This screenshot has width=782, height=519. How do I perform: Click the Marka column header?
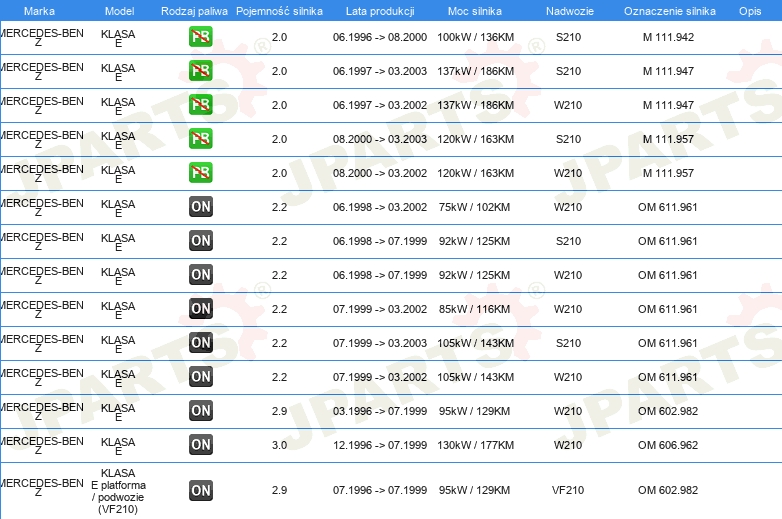39,11
